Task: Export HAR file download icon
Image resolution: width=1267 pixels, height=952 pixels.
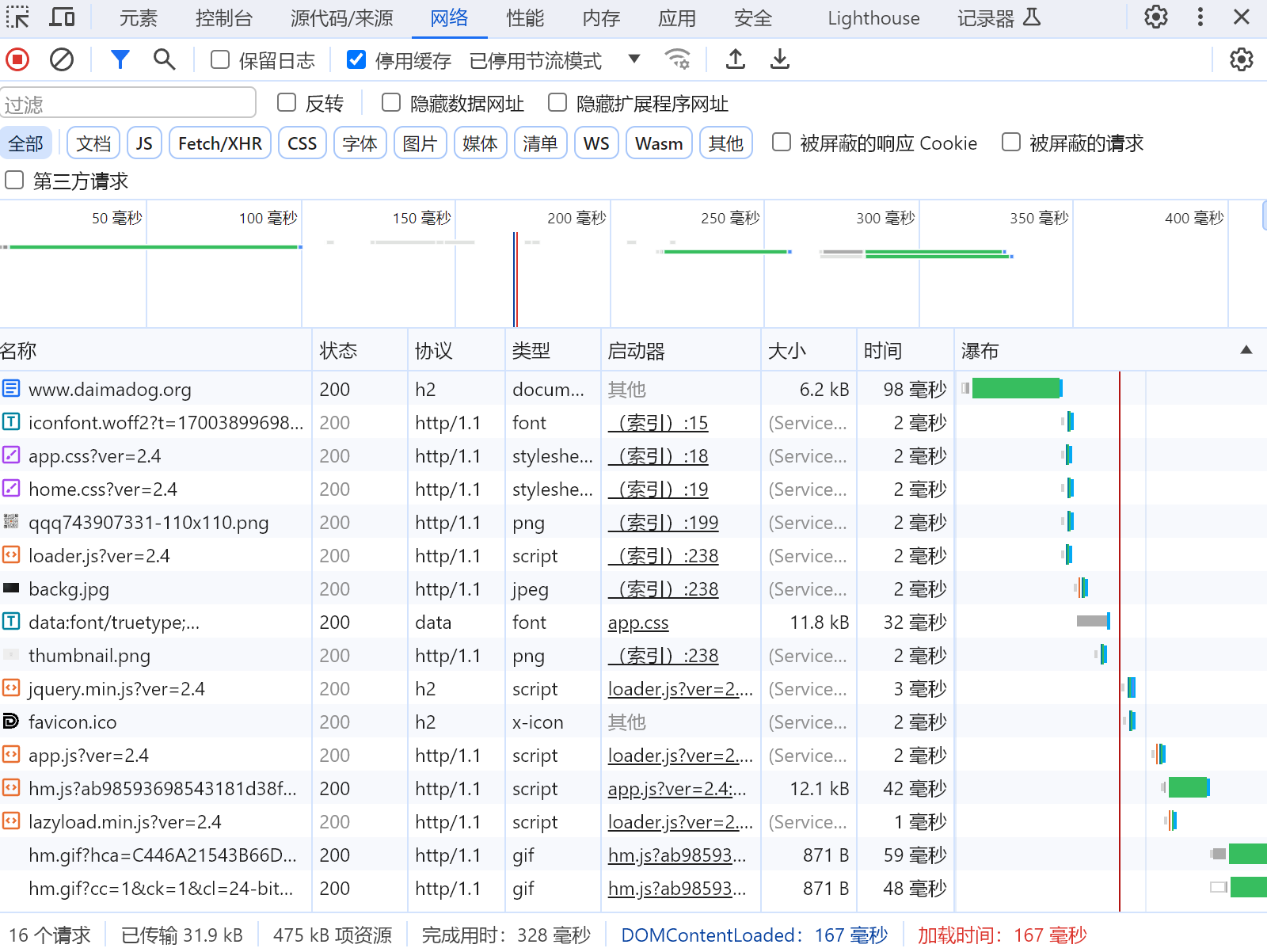Action: coord(780,59)
